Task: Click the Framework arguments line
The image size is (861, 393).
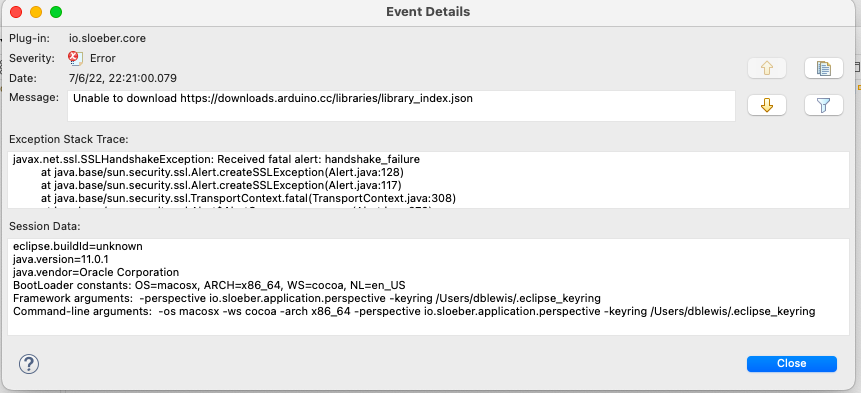Action: [307, 298]
